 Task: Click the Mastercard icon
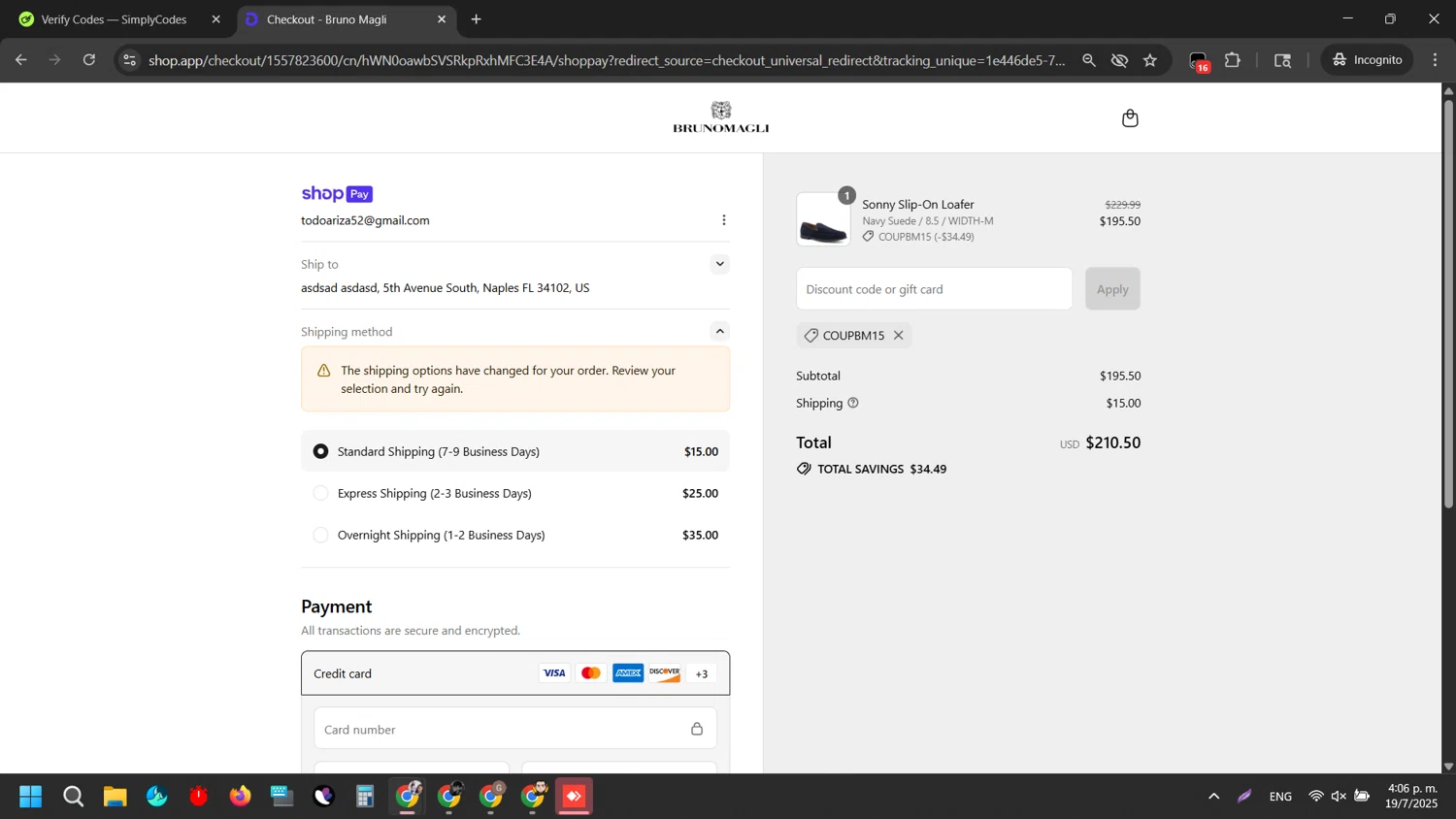pos(591,673)
